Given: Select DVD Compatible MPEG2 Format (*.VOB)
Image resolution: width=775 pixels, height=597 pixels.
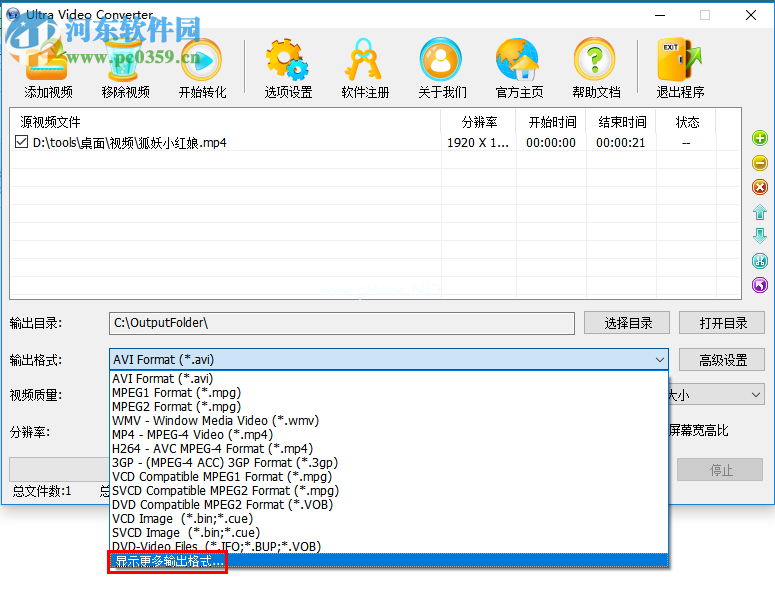Looking at the screenshot, I should pos(388,505).
